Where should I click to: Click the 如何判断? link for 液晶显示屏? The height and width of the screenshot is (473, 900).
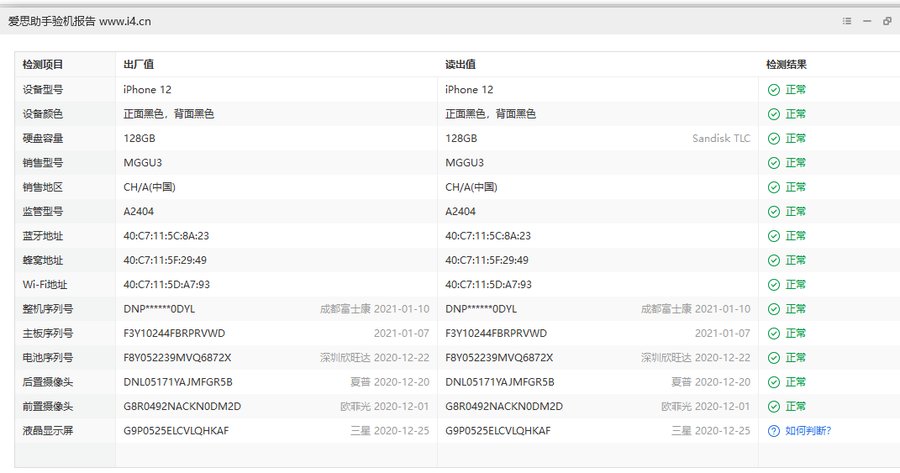808,431
